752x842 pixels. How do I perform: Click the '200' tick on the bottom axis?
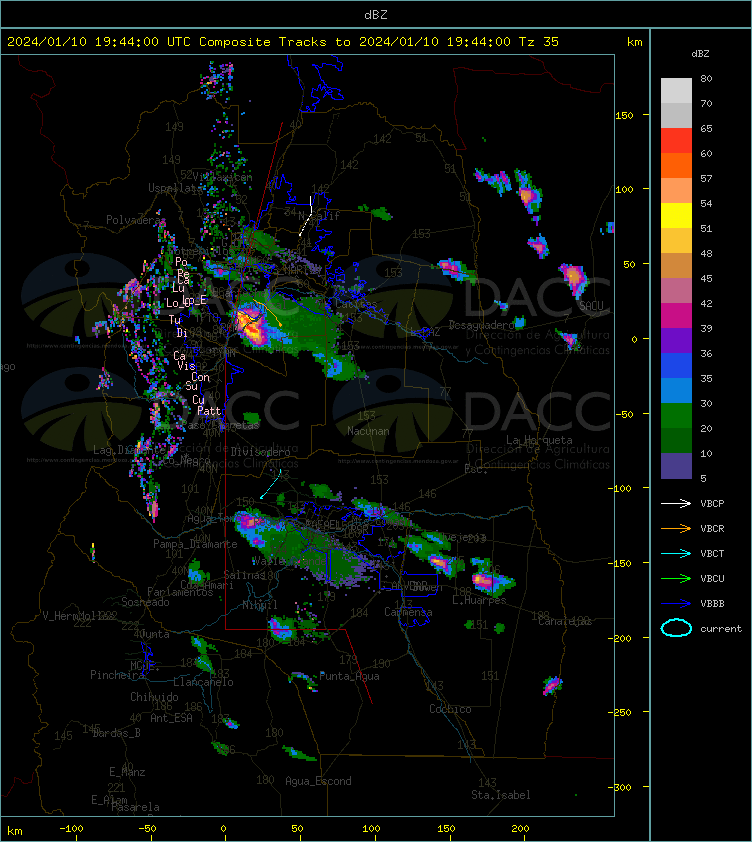pyautogui.click(x=520, y=829)
